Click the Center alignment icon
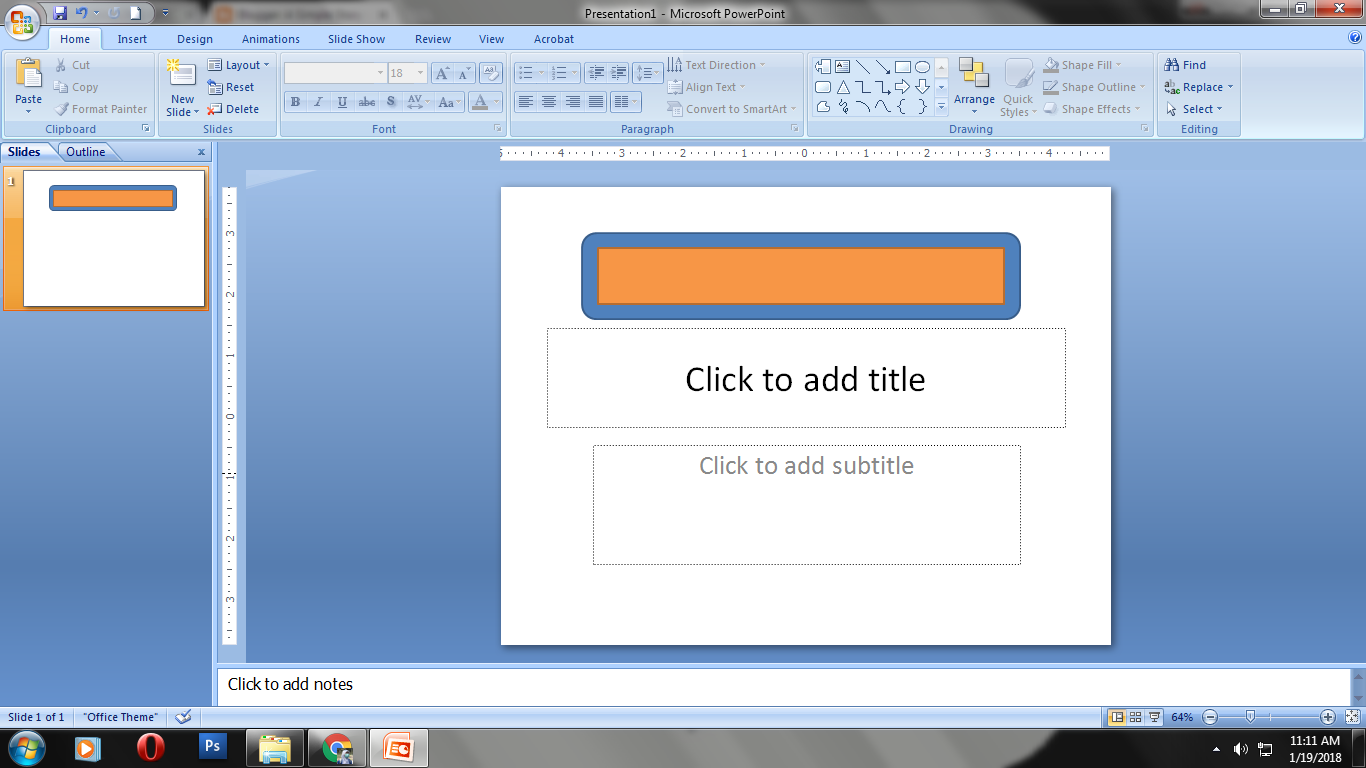This screenshot has width=1366, height=768. click(x=549, y=101)
